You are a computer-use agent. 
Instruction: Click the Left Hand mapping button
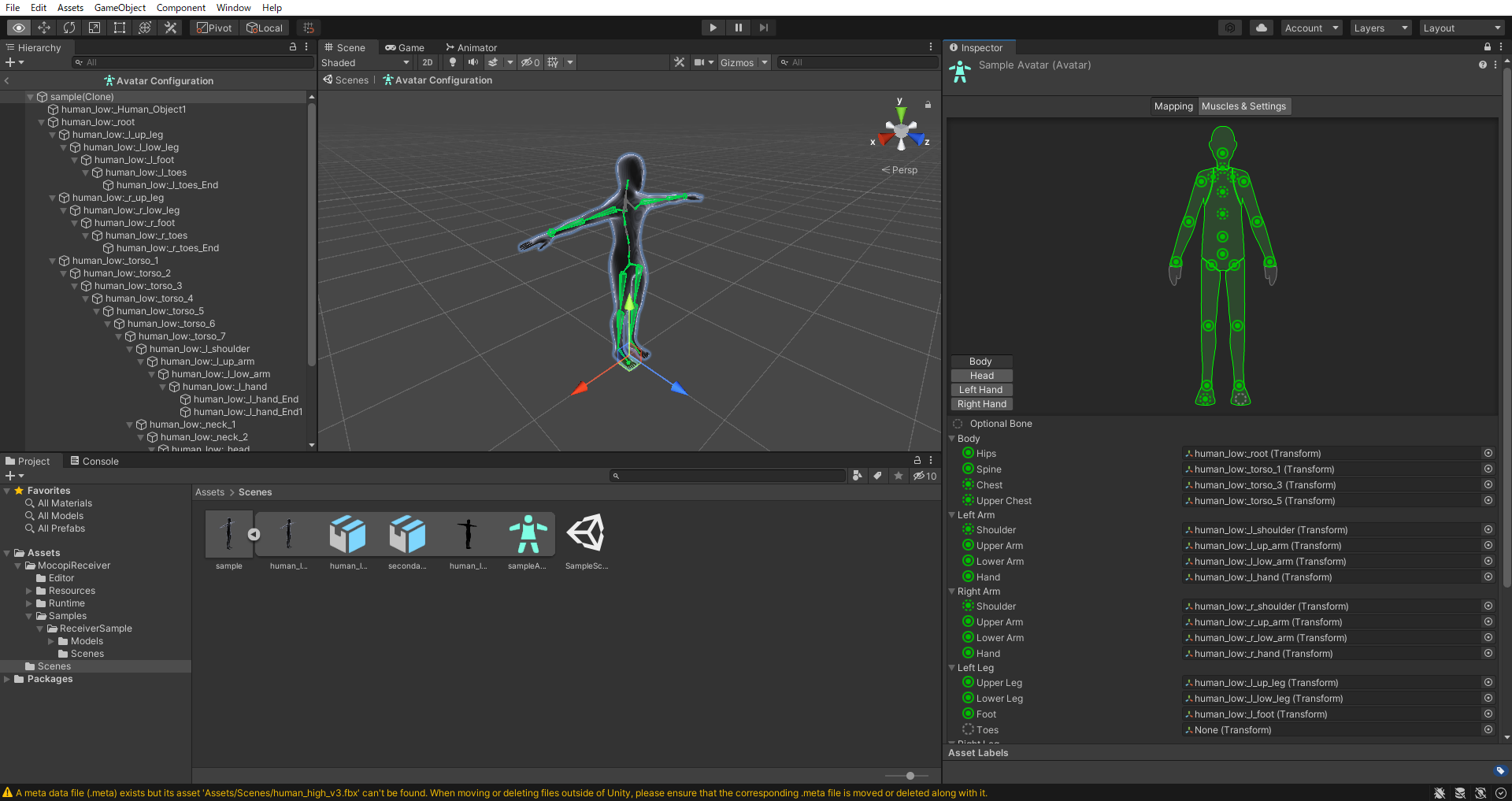point(980,390)
